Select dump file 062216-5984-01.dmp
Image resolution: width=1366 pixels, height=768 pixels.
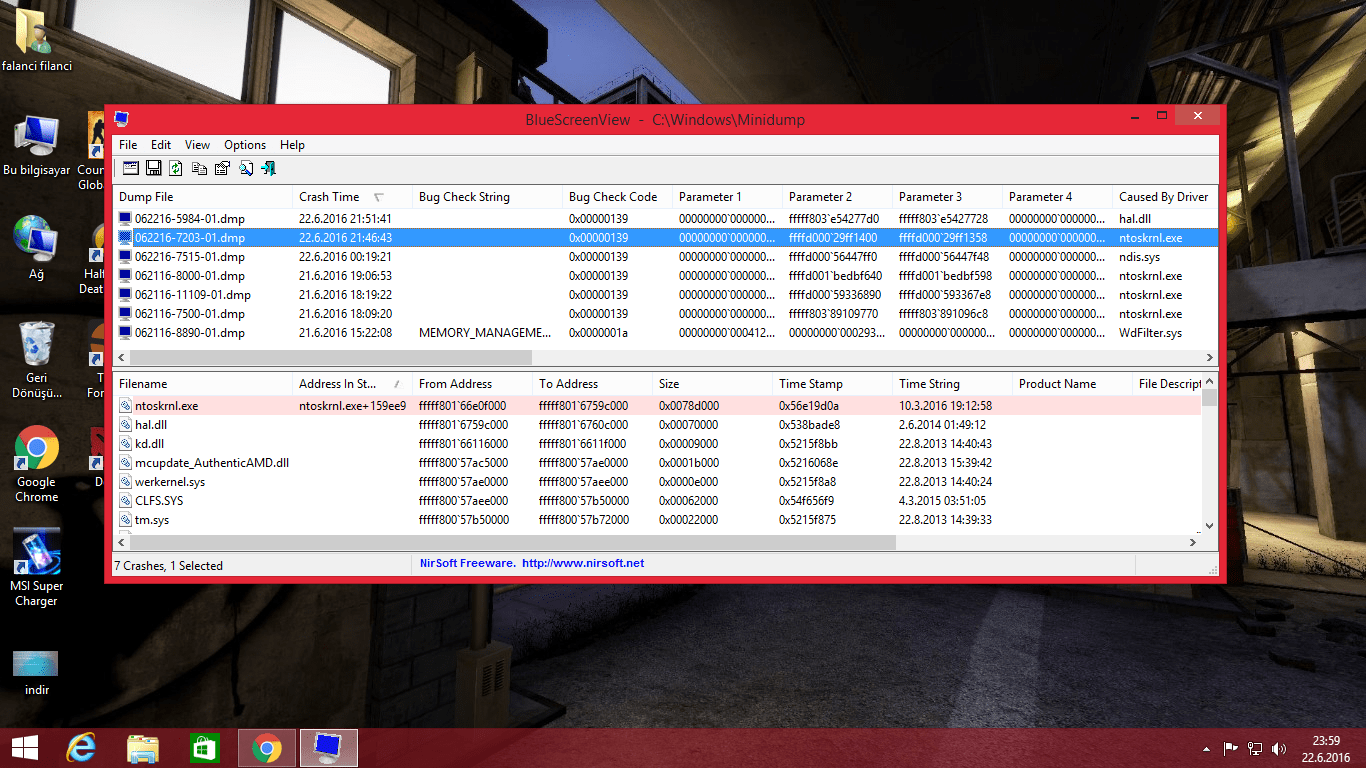(665, 218)
